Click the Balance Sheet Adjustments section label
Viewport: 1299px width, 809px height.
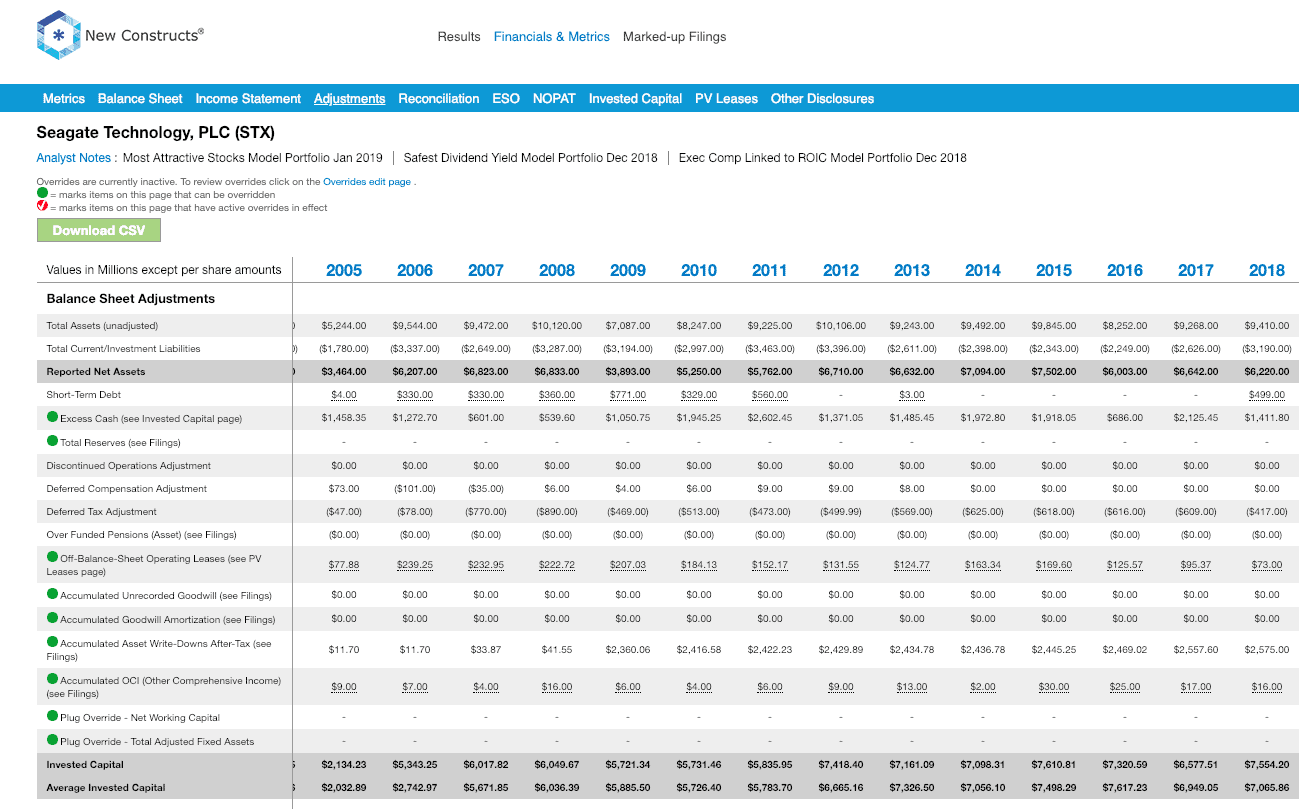coord(131,298)
